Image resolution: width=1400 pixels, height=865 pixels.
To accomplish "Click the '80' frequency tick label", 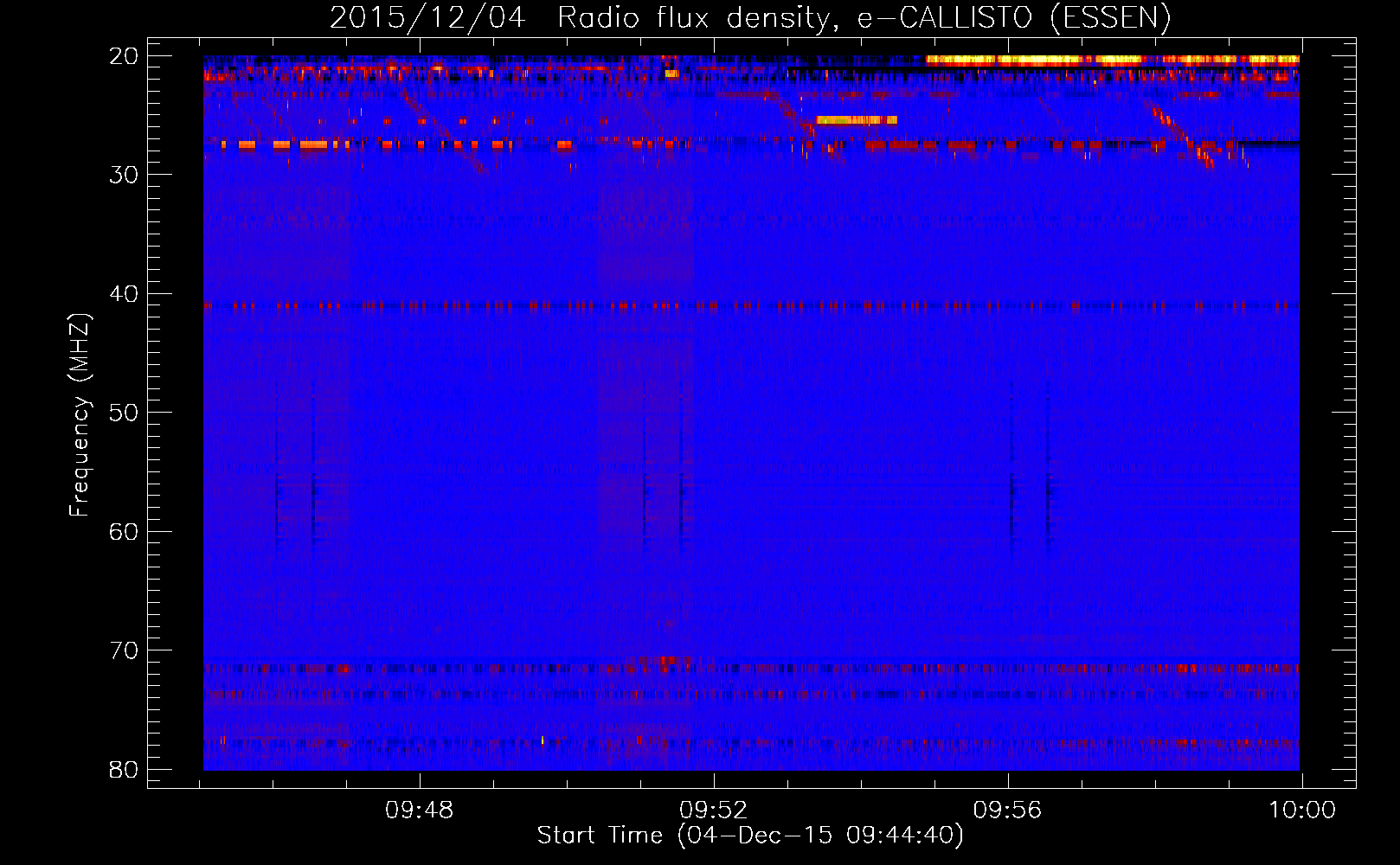I will (x=124, y=769).
